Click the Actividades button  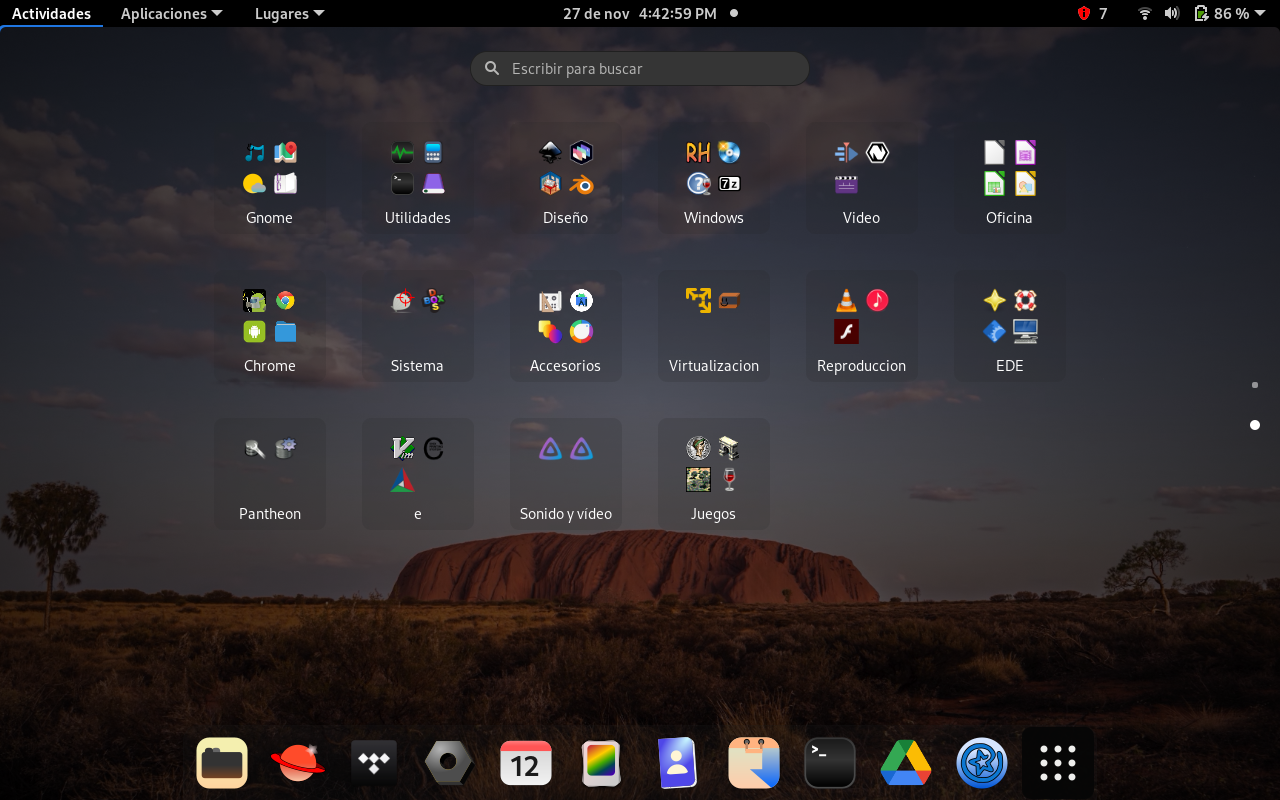(x=51, y=13)
